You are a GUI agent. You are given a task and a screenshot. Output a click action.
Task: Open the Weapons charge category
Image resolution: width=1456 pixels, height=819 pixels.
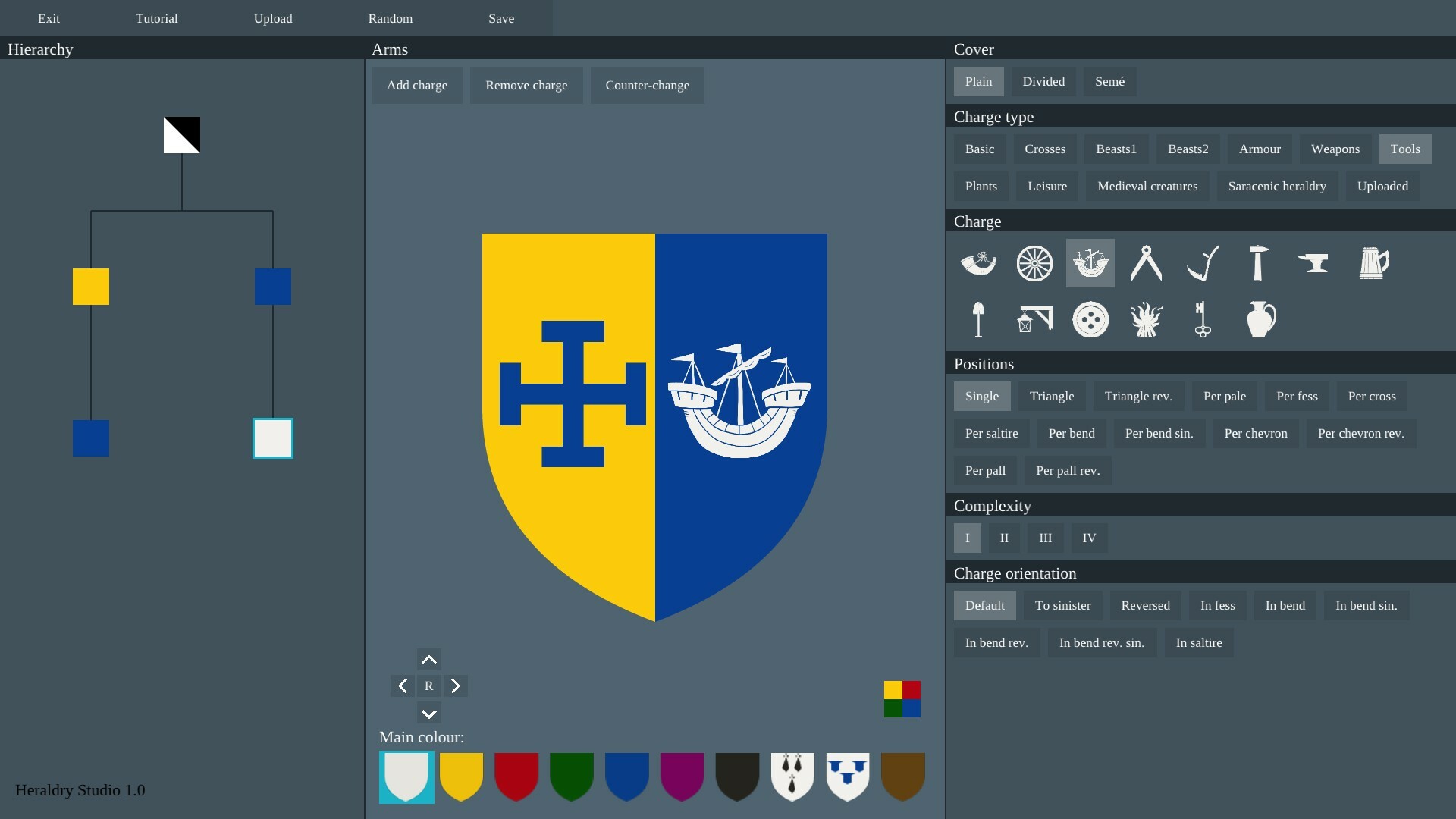[x=1335, y=149]
